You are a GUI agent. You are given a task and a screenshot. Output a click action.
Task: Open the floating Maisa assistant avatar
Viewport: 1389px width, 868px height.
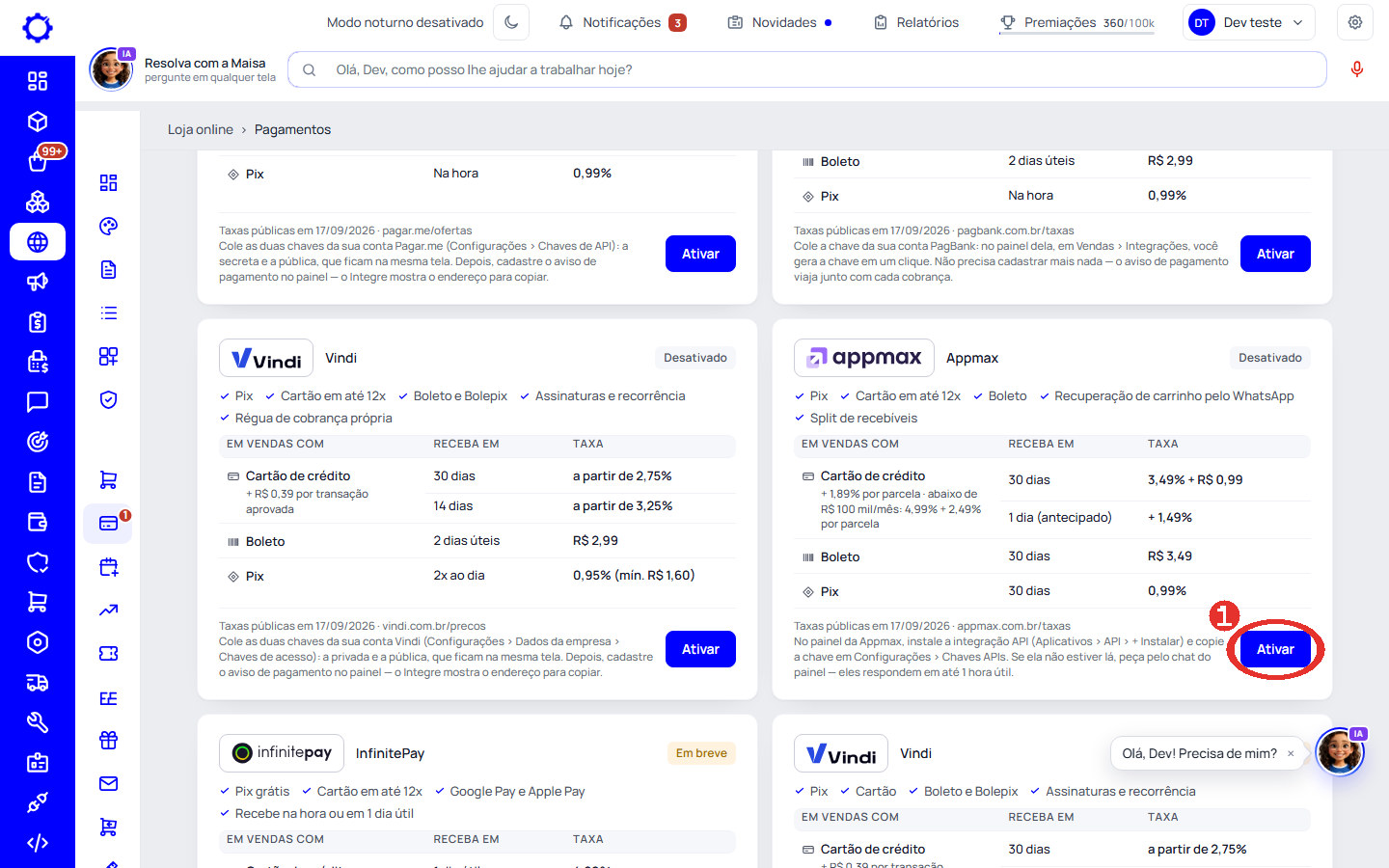[1340, 752]
